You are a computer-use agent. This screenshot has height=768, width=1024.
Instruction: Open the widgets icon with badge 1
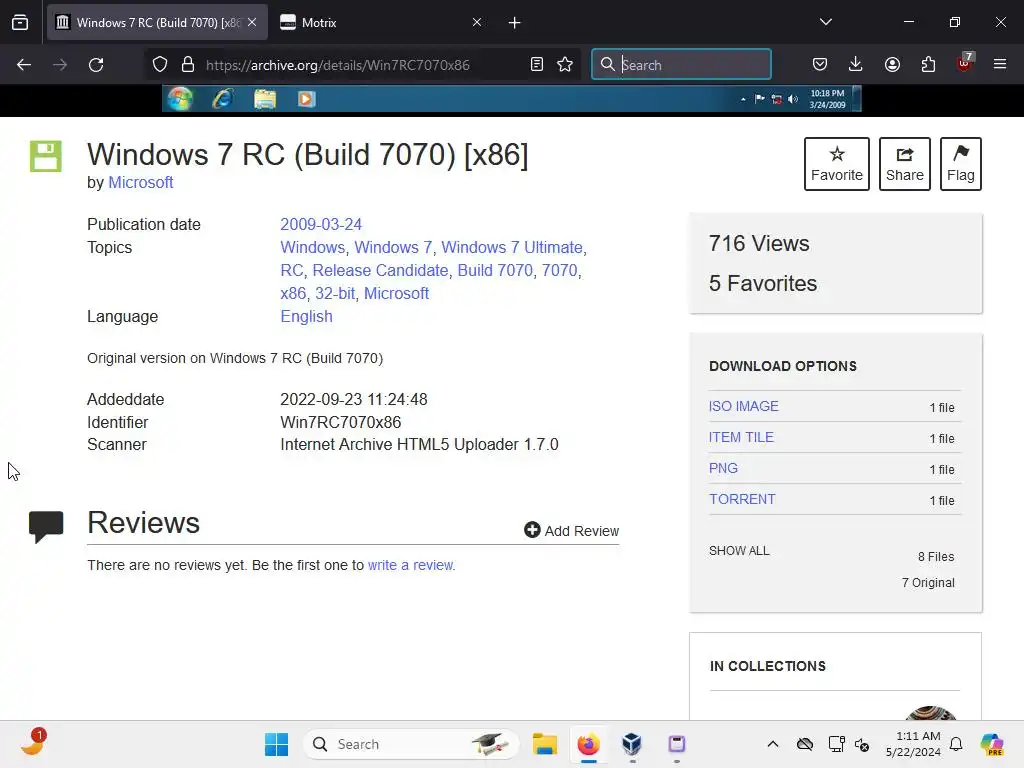point(33,743)
